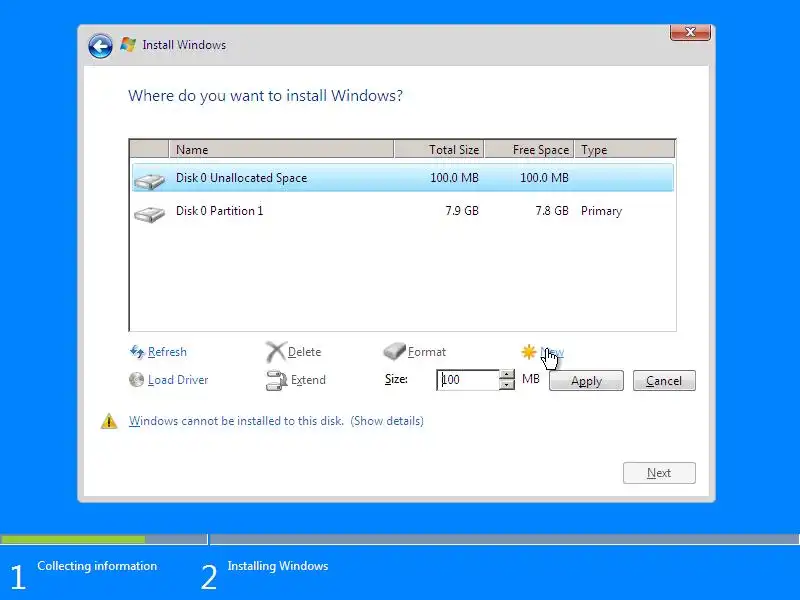Click the disk icon for Unallocated Space
This screenshot has height=600, width=800.
(x=149, y=181)
